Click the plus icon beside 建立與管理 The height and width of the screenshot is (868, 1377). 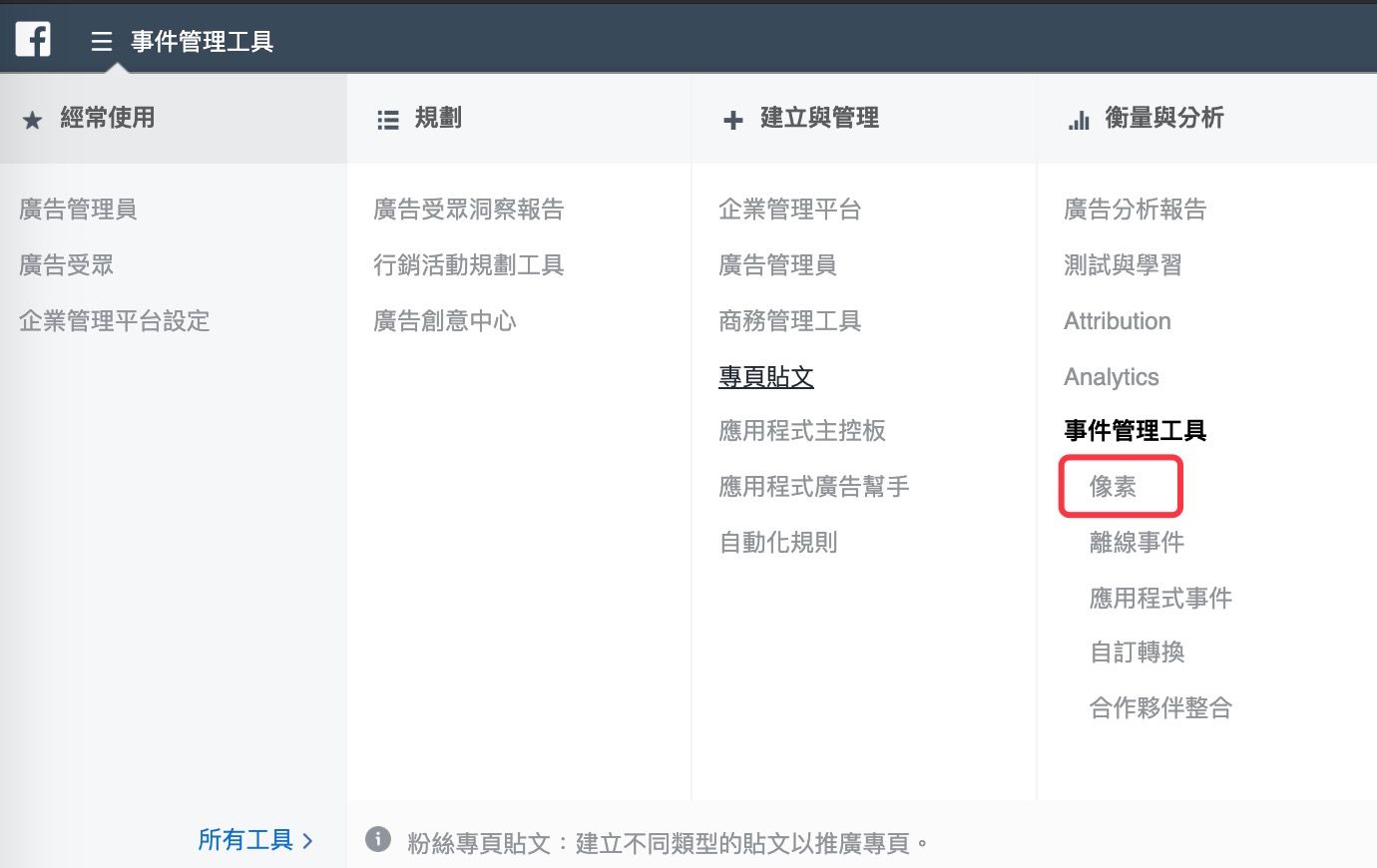[x=733, y=121]
